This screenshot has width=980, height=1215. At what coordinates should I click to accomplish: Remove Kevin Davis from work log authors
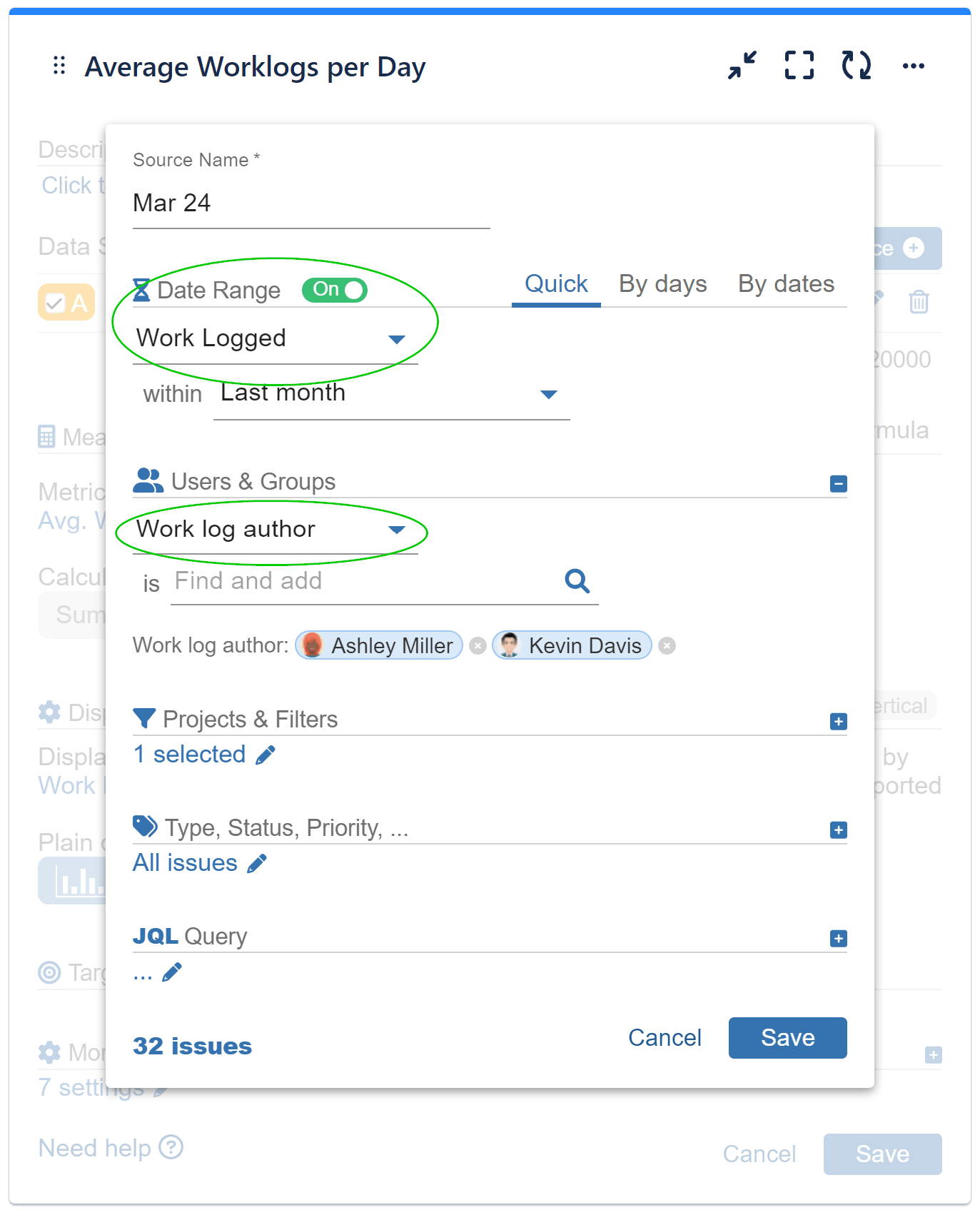click(x=667, y=646)
